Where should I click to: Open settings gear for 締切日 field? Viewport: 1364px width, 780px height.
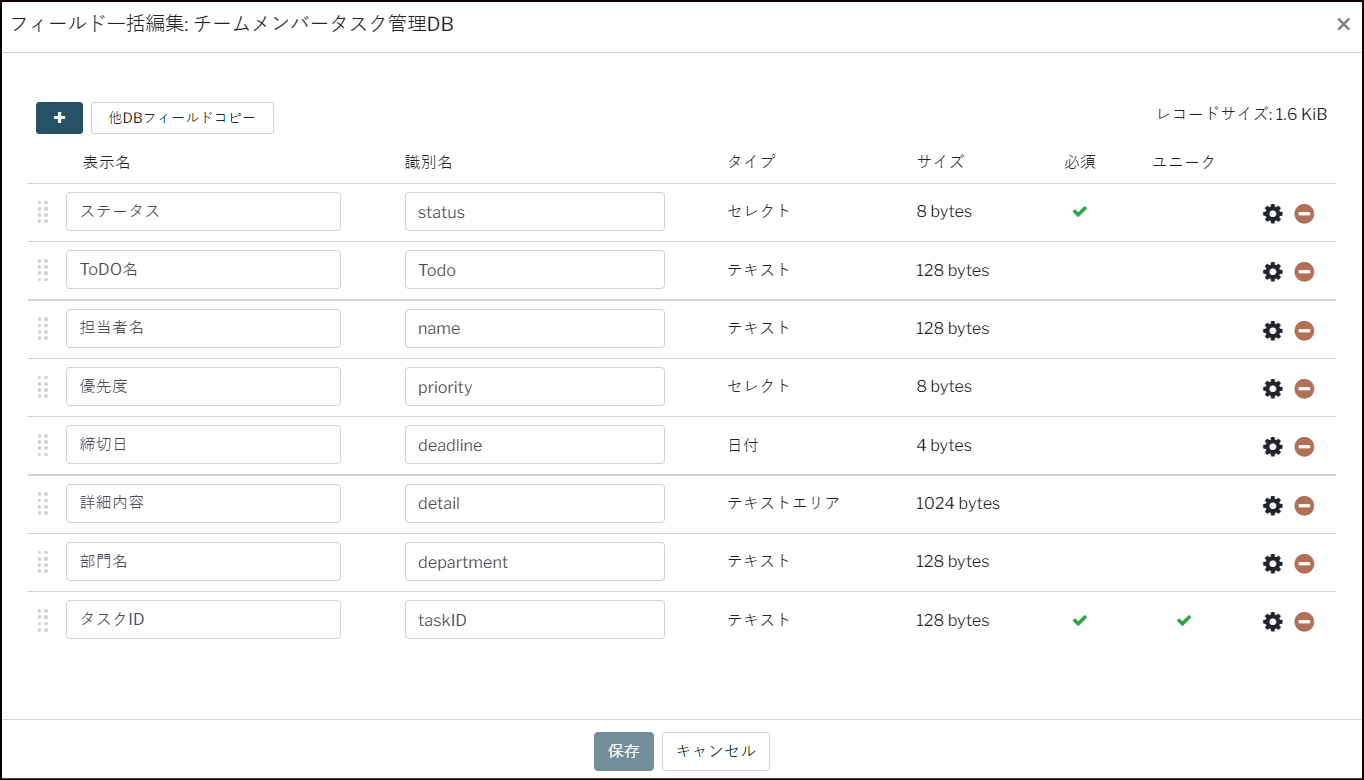[1272, 447]
